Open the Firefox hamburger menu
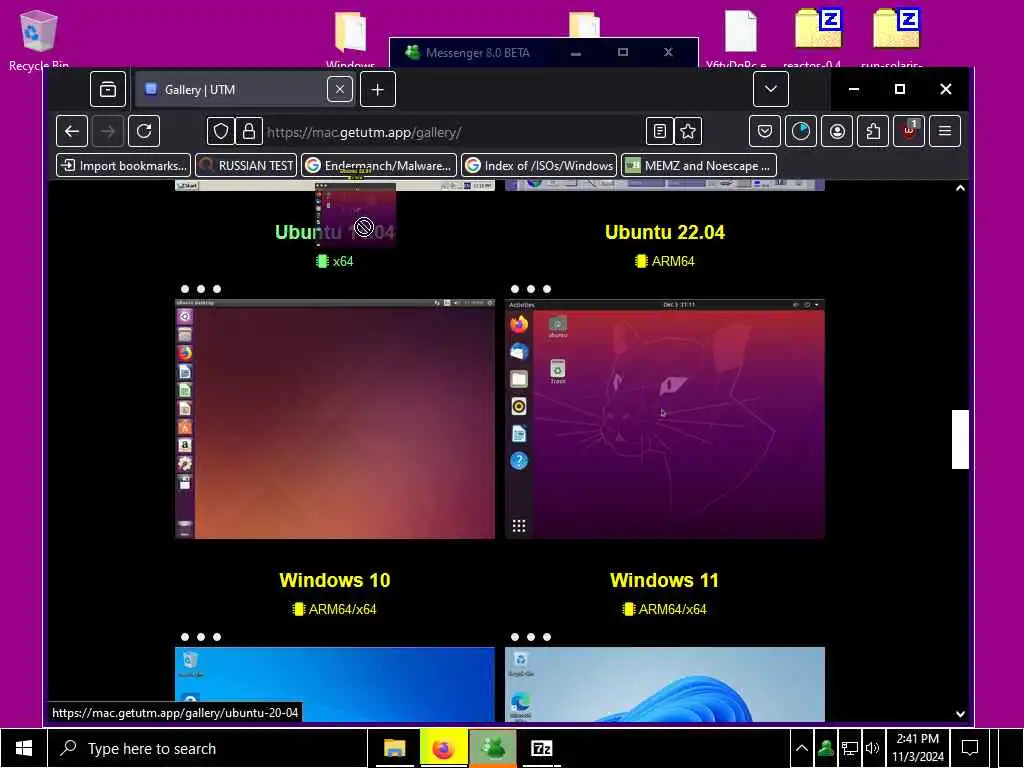This screenshot has height=768, width=1024. coord(944,131)
